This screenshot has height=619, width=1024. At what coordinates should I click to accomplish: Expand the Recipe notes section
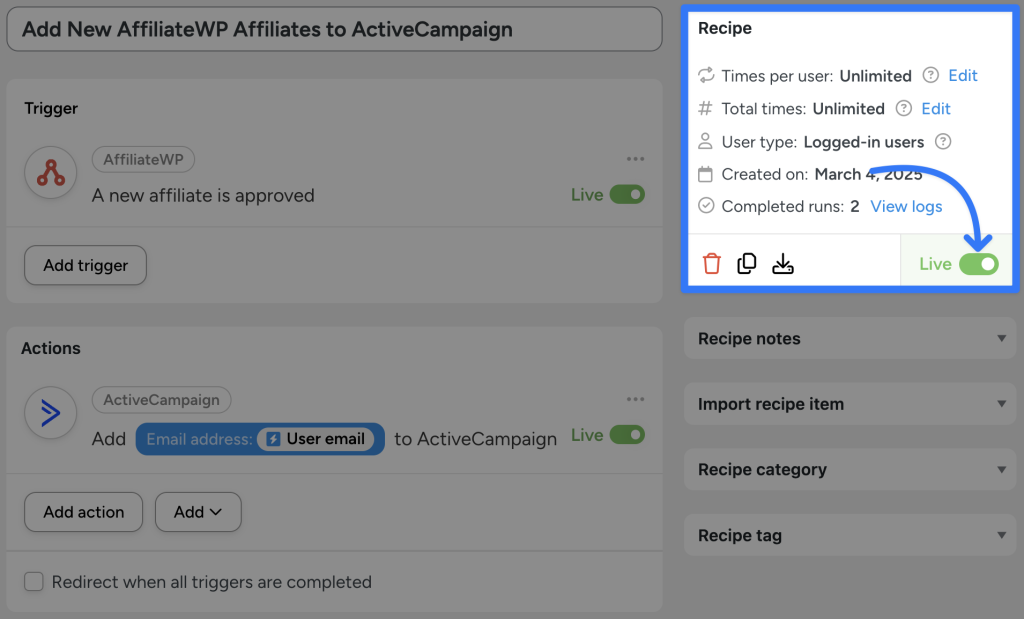pyautogui.click(x=849, y=338)
